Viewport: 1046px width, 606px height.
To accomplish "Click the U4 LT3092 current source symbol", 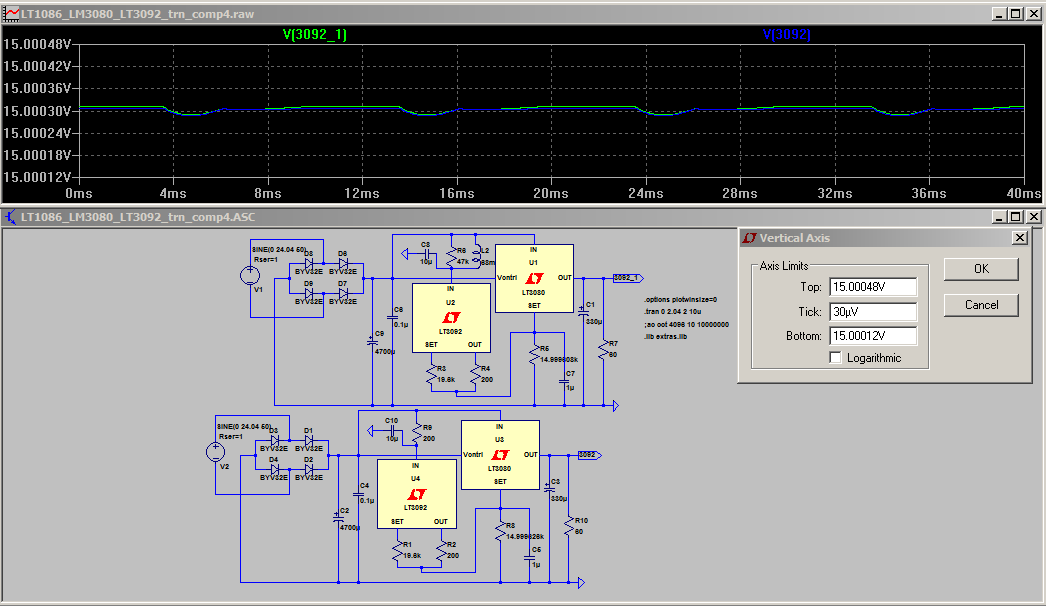I will click(x=416, y=494).
